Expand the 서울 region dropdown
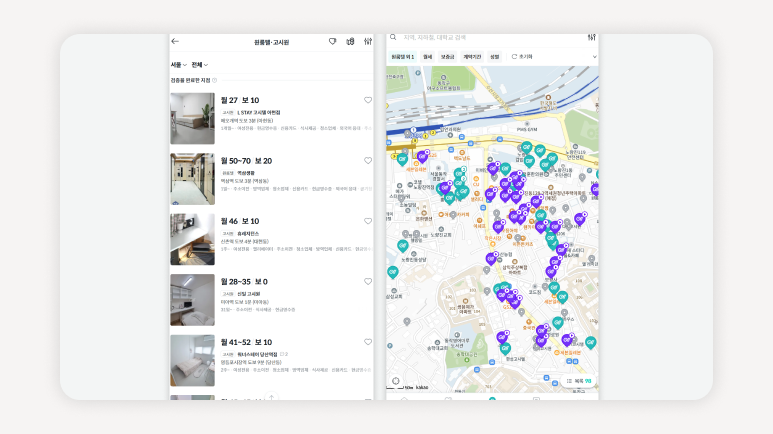 pos(178,64)
